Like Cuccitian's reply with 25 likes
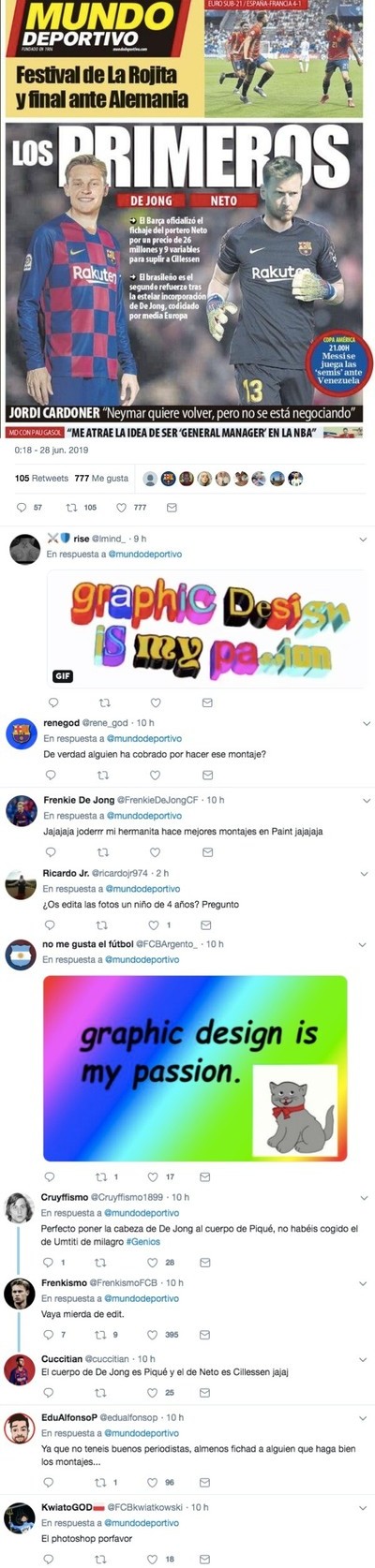The width and height of the screenshot is (375, 1568). (x=153, y=1393)
